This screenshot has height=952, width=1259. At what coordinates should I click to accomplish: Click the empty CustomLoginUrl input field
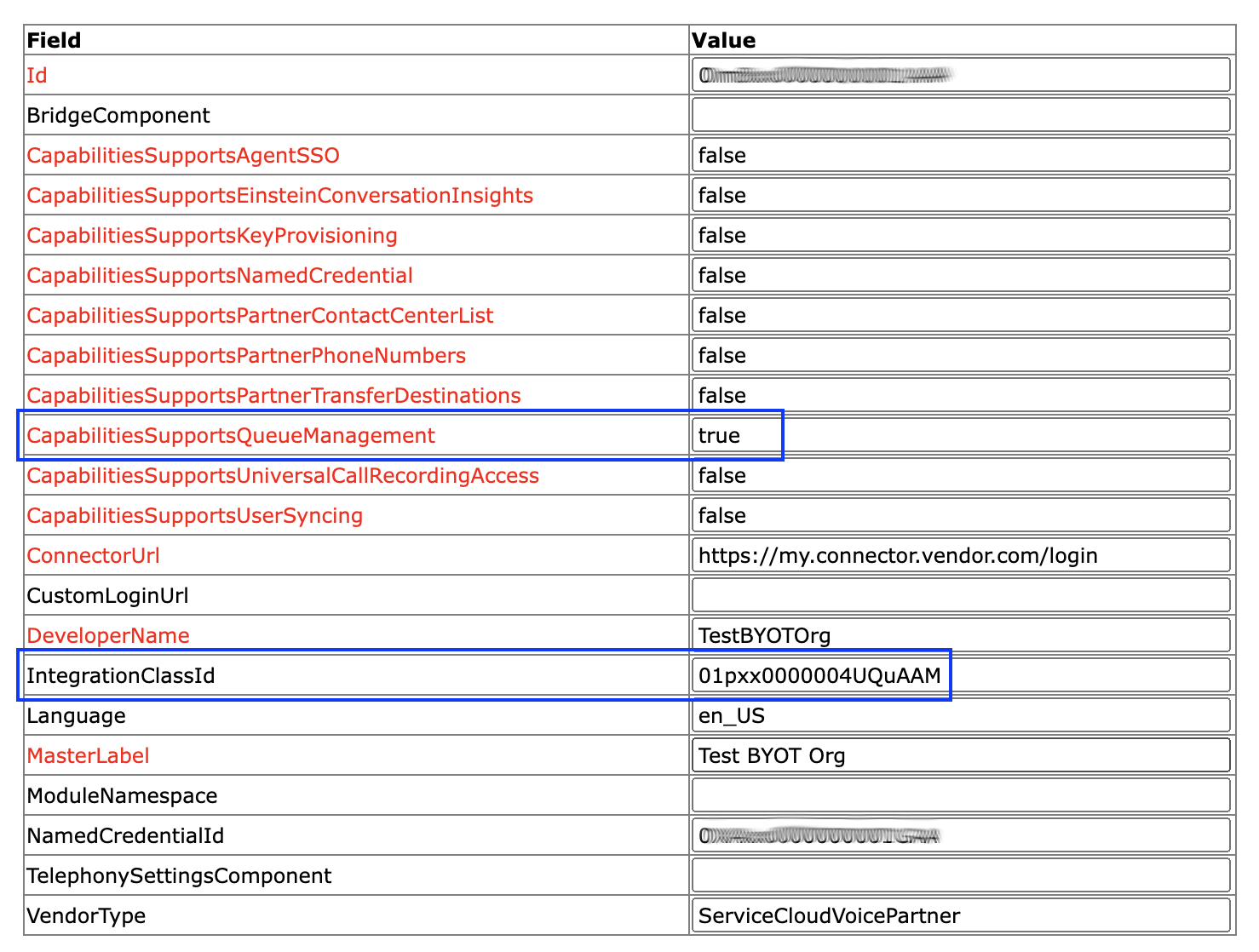pos(960,595)
